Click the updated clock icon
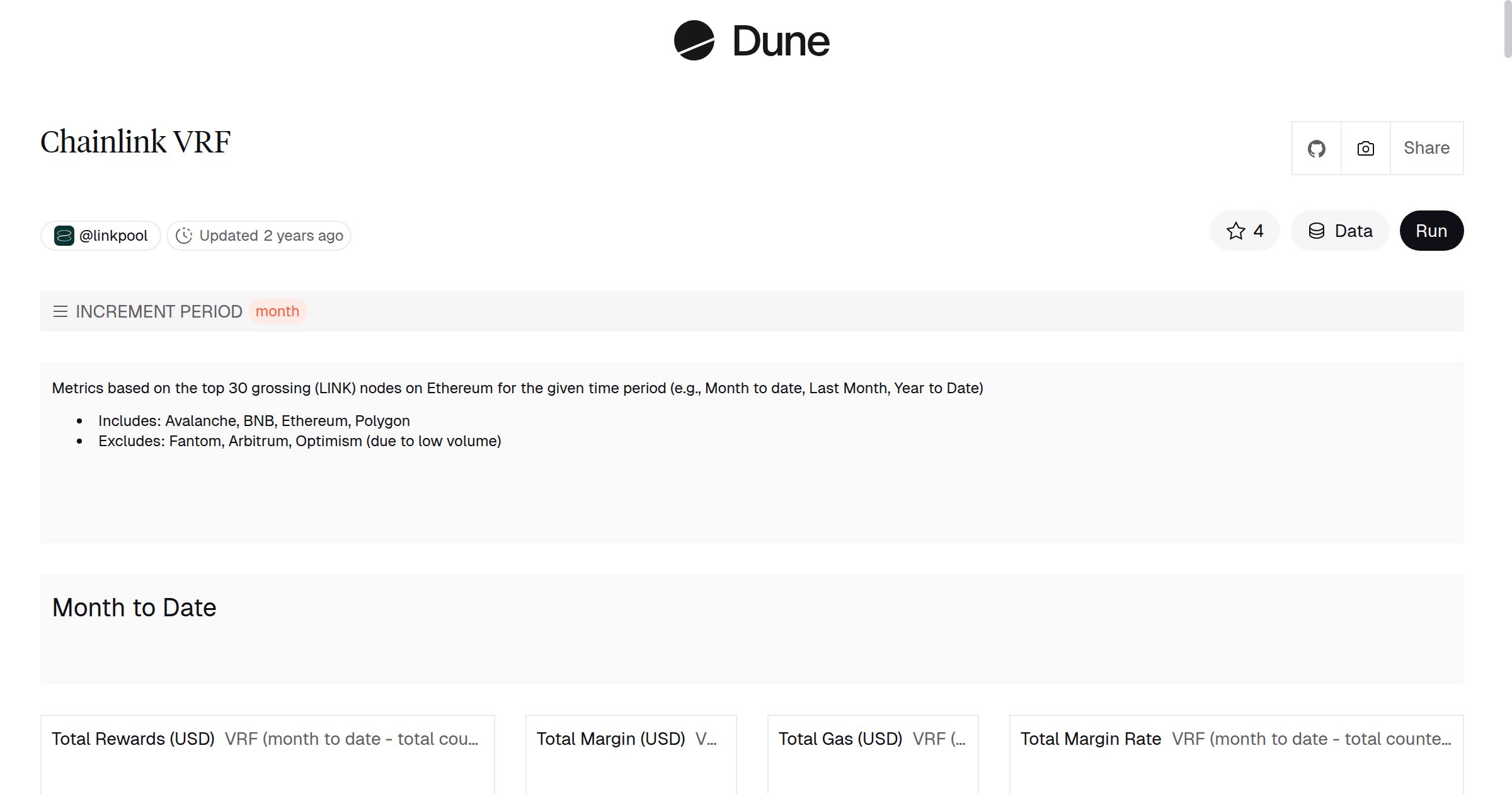 tap(183, 236)
